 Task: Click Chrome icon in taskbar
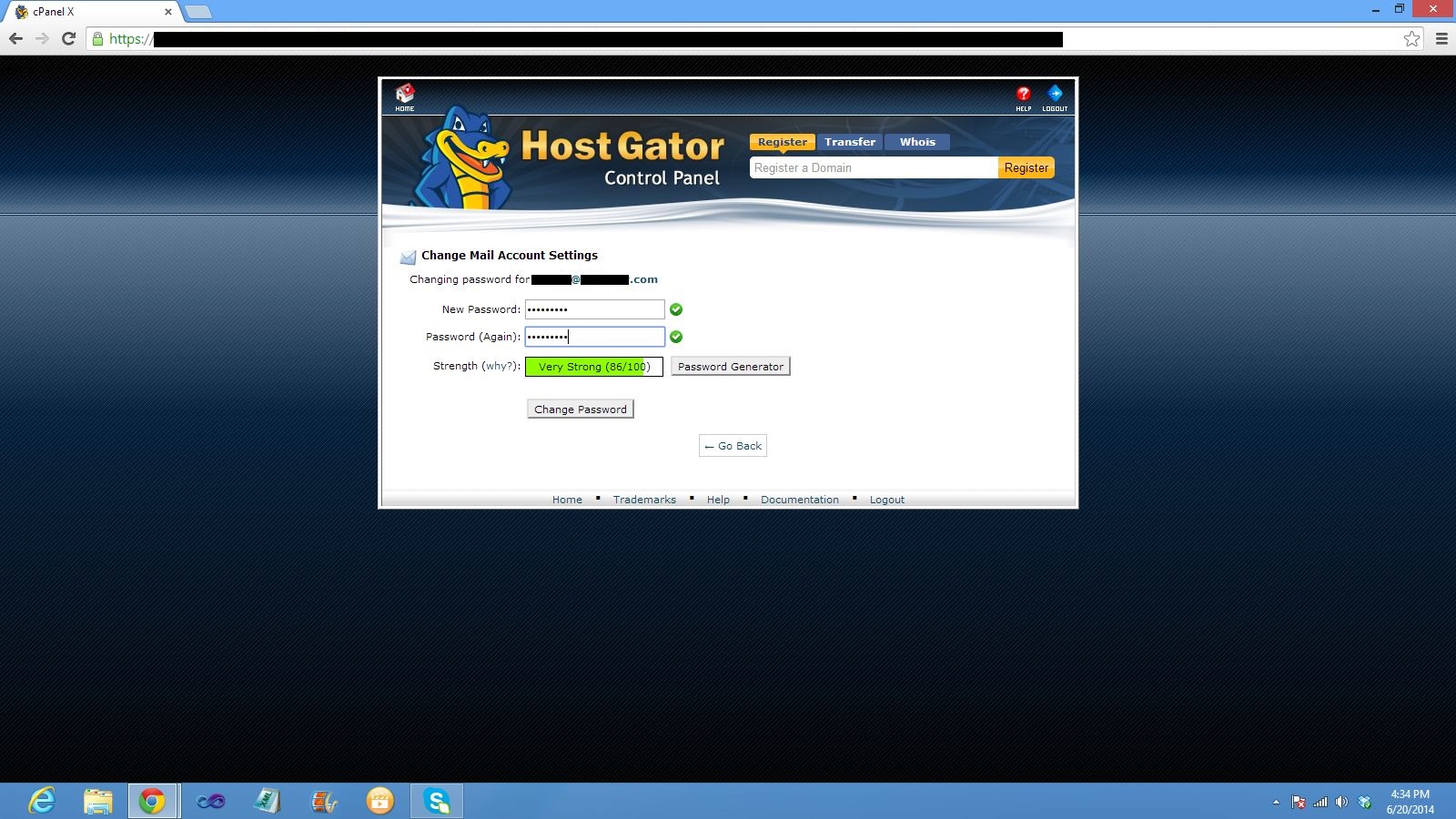click(152, 801)
